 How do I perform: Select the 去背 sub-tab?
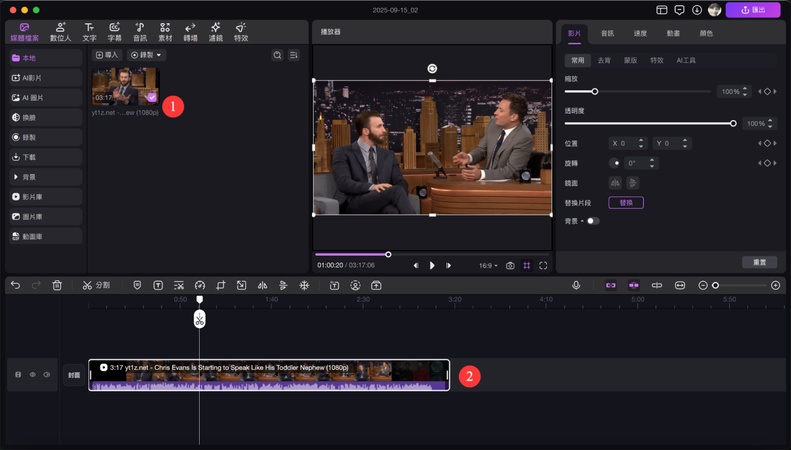pyautogui.click(x=604, y=60)
